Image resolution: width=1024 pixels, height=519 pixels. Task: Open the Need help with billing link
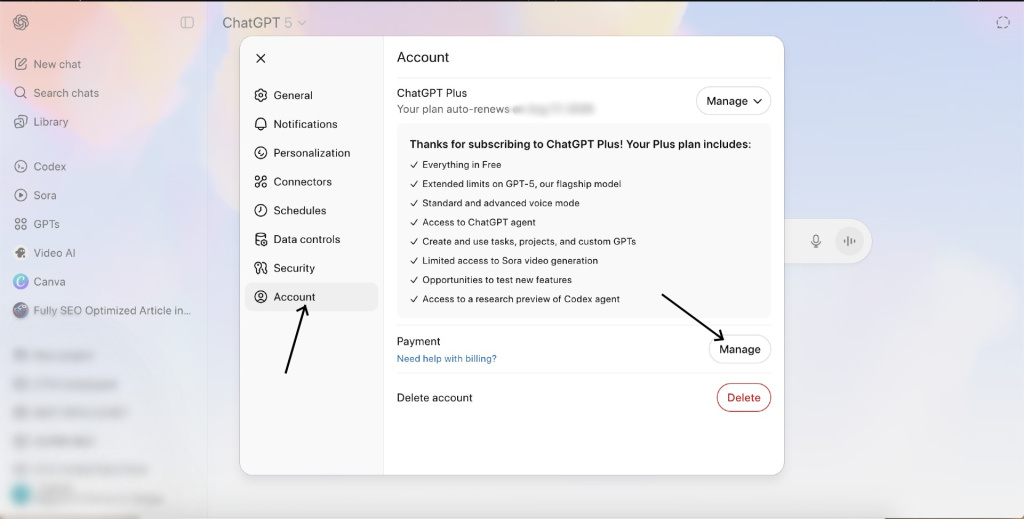pos(447,358)
